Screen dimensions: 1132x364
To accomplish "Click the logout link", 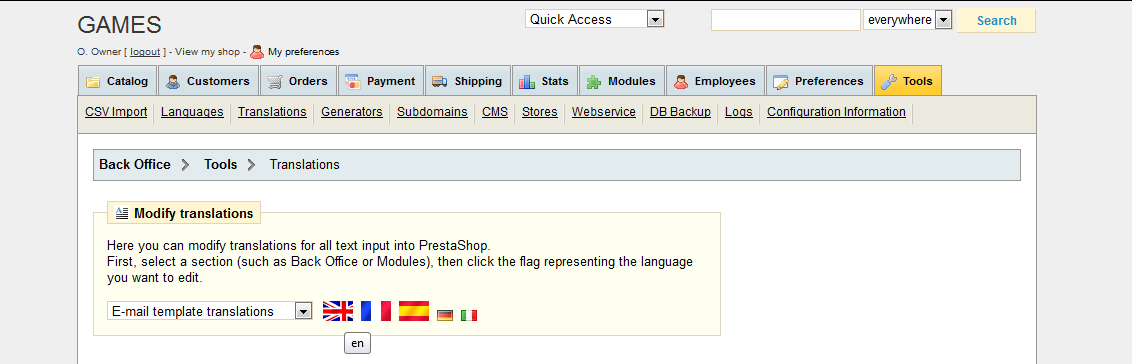I will click(145, 52).
